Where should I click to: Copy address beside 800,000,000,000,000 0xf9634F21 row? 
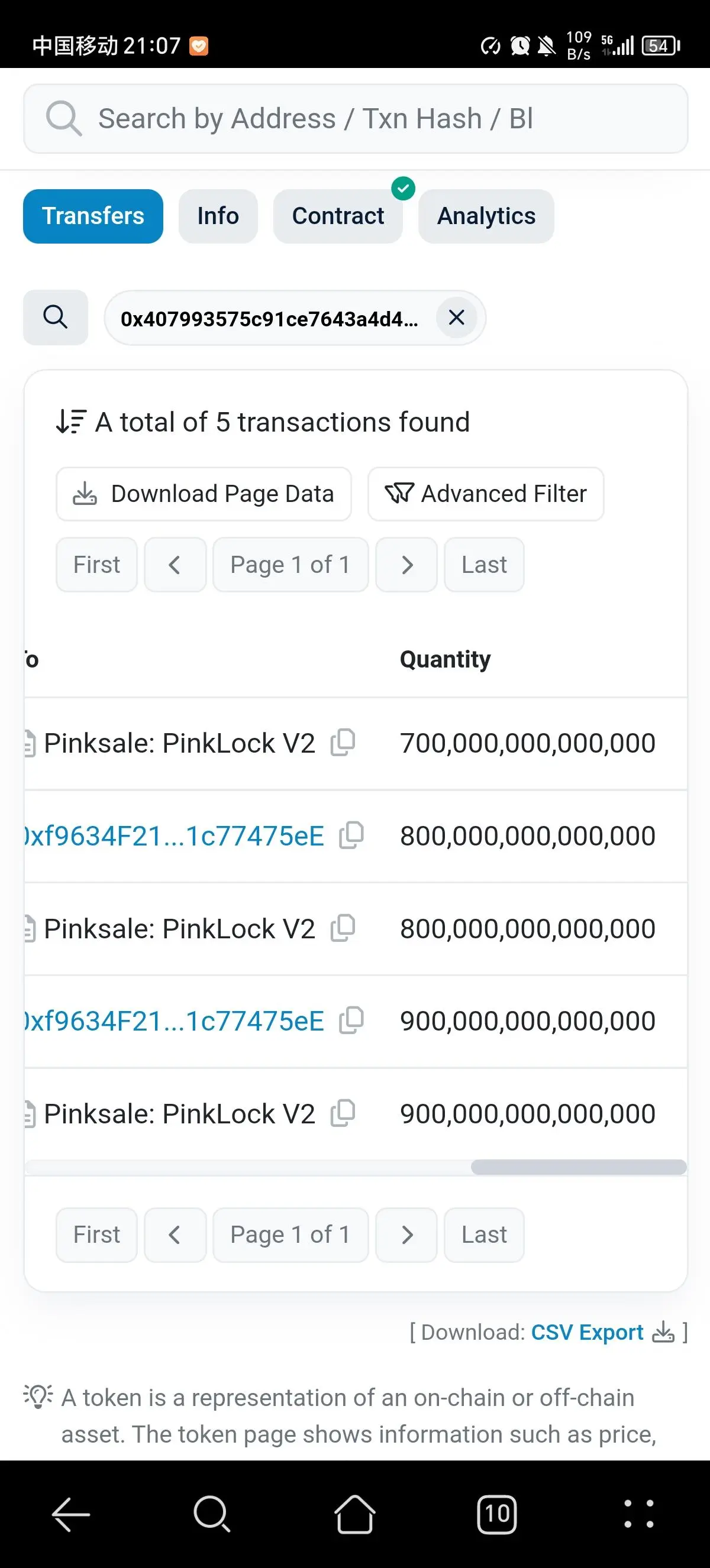pyautogui.click(x=351, y=835)
